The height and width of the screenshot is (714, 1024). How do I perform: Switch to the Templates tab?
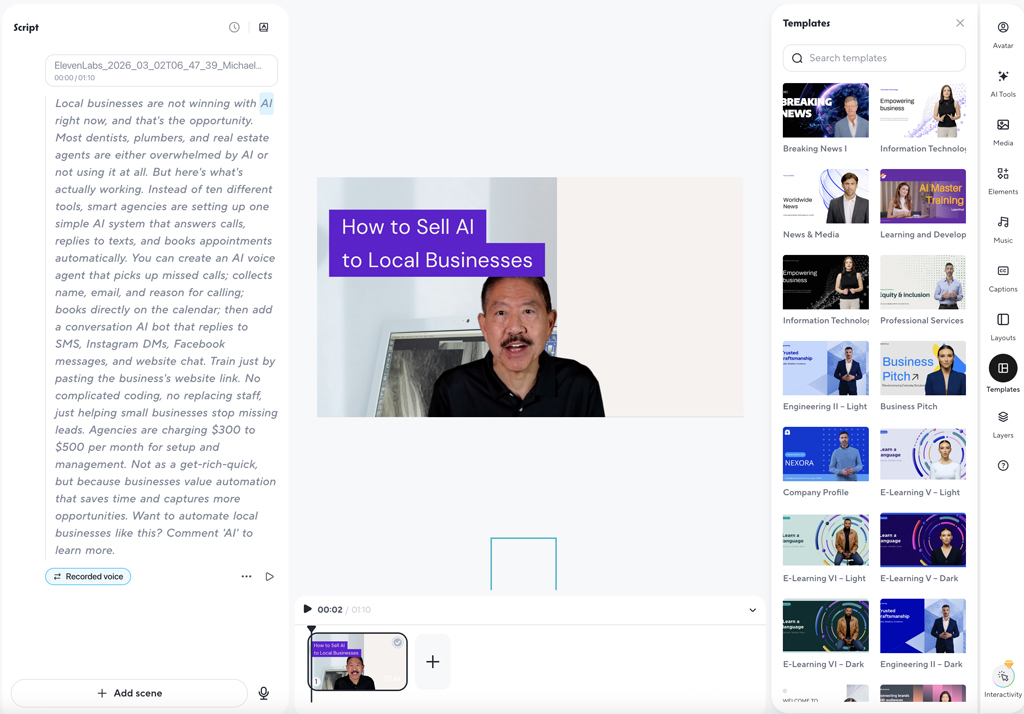coord(1002,375)
